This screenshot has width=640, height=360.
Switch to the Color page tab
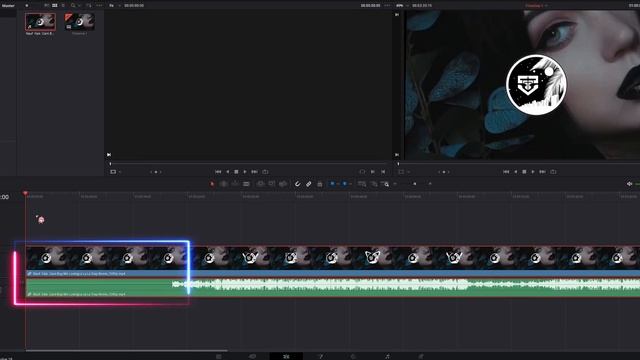[353, 356]
